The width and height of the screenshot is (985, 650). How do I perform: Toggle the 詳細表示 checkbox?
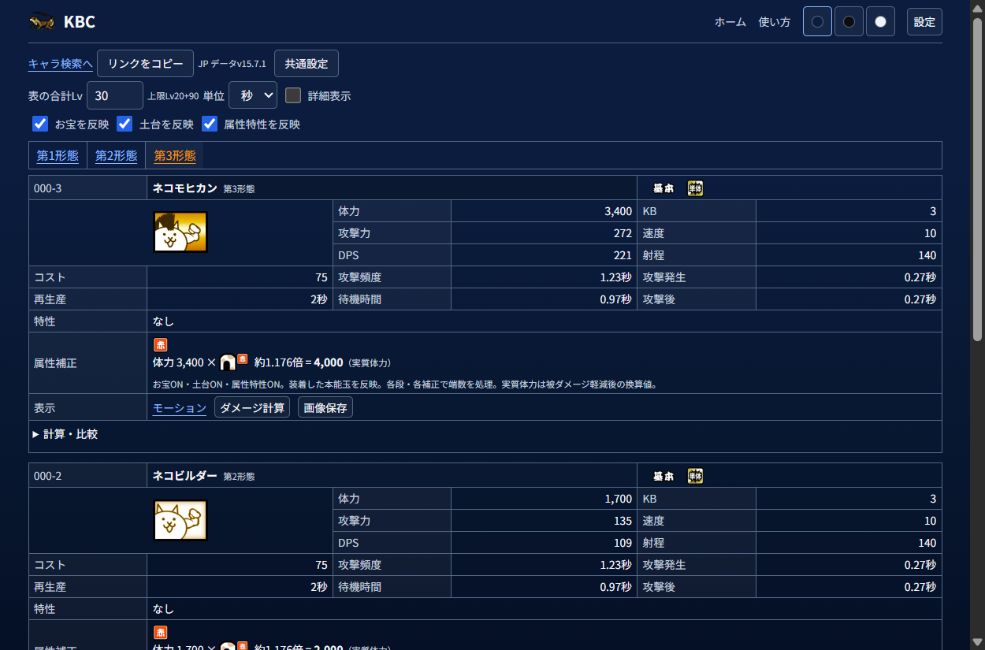293,95
